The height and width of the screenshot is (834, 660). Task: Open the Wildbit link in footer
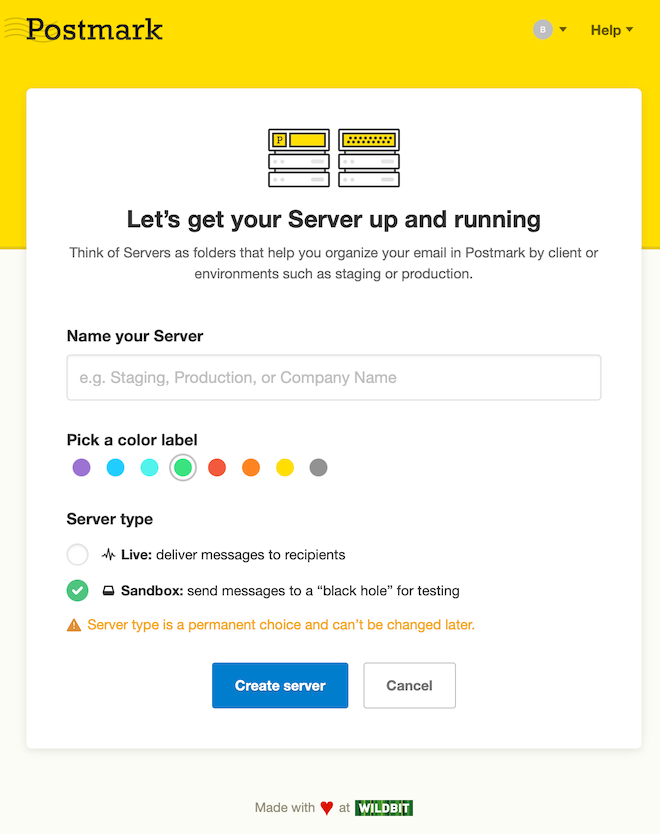[384, 808]
